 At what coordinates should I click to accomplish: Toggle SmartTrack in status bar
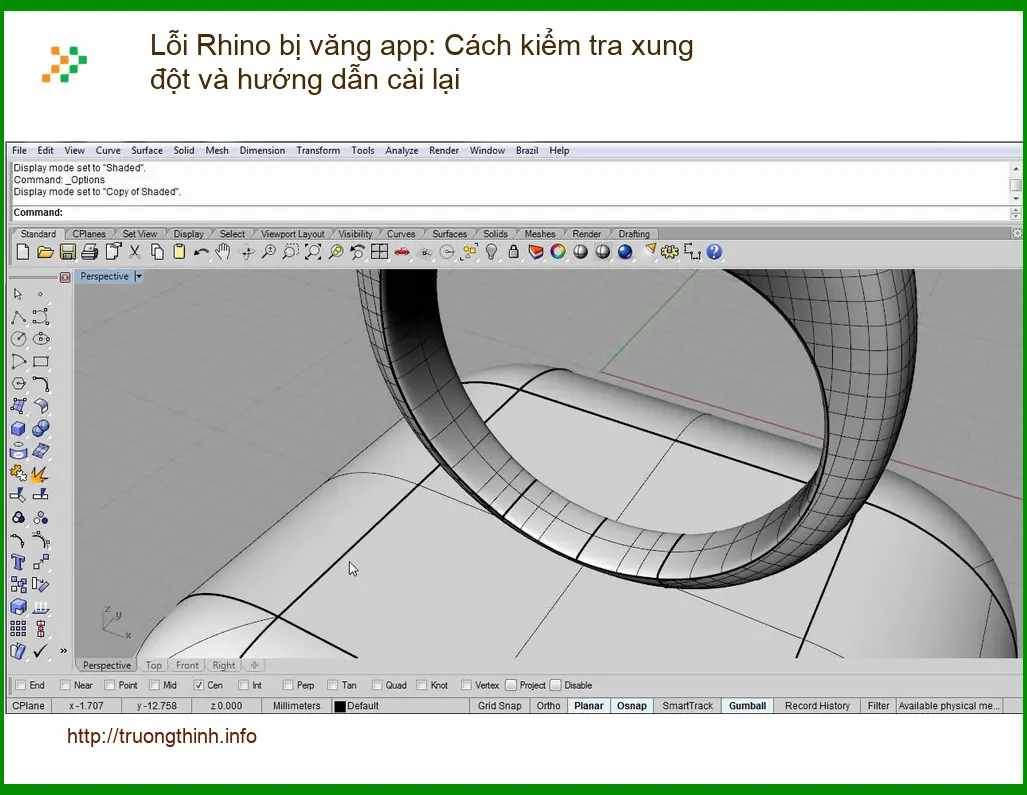[x=687, y=706]
